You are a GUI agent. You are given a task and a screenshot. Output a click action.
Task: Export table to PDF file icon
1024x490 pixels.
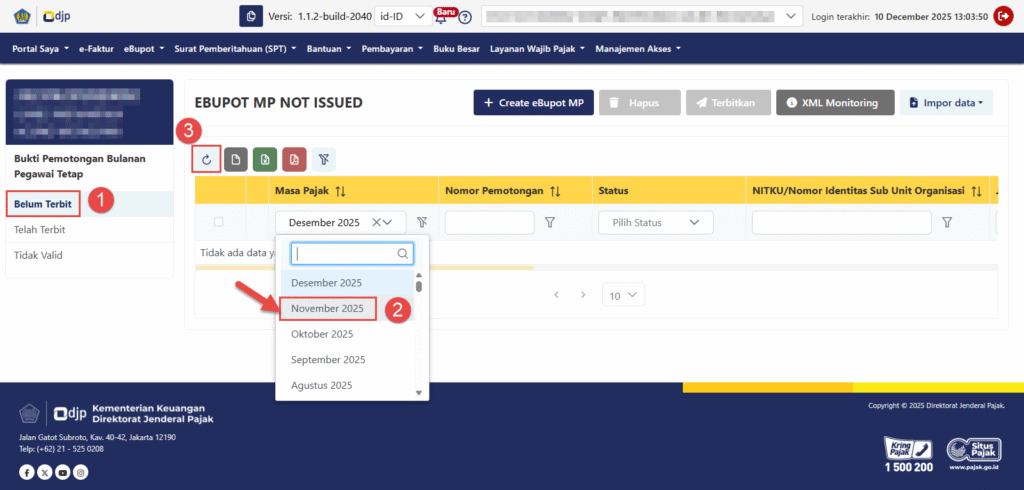(x=294, y=159)
